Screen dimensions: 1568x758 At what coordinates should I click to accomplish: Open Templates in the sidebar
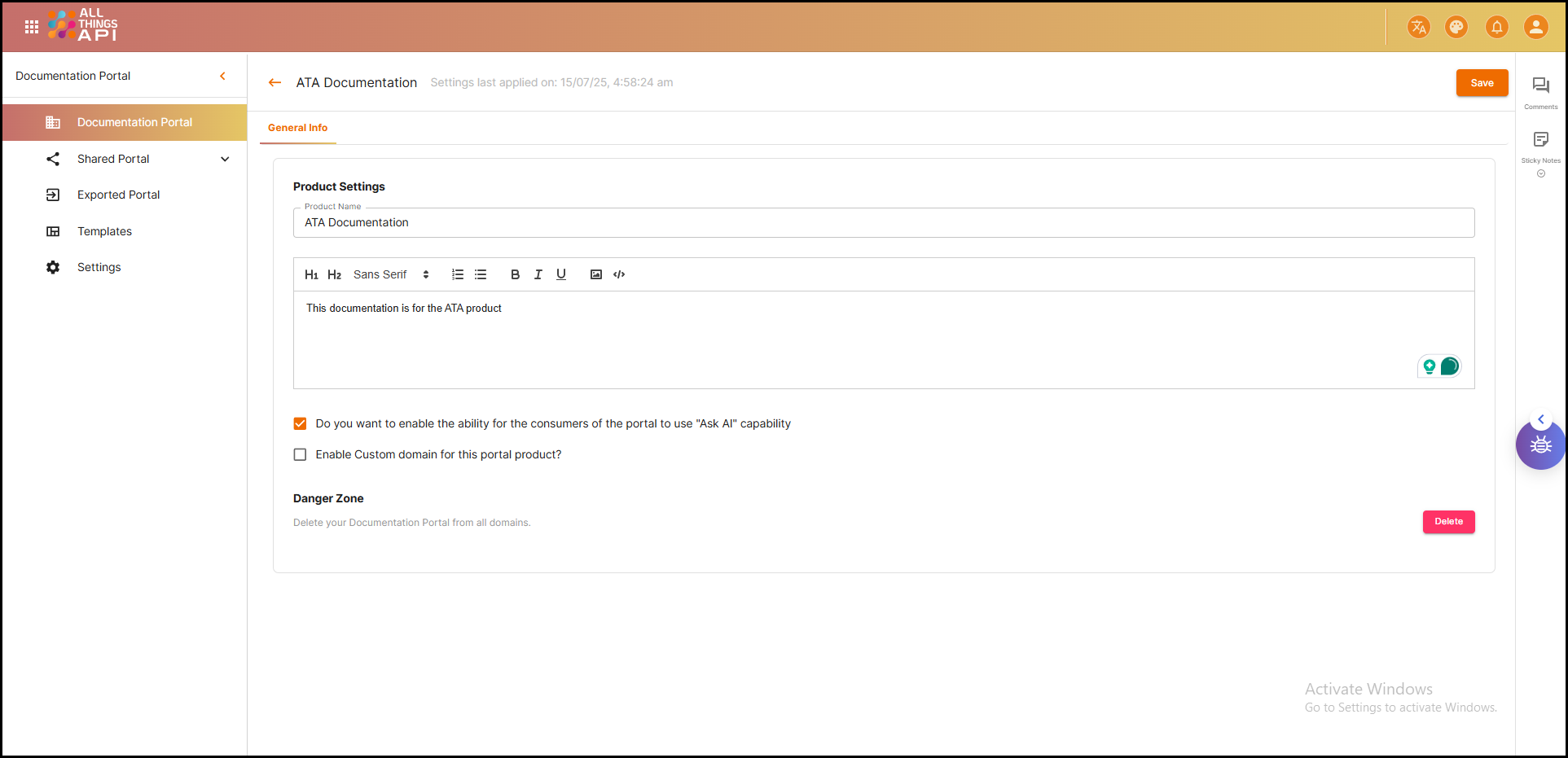pyautogui.click(x=104, y=231)
